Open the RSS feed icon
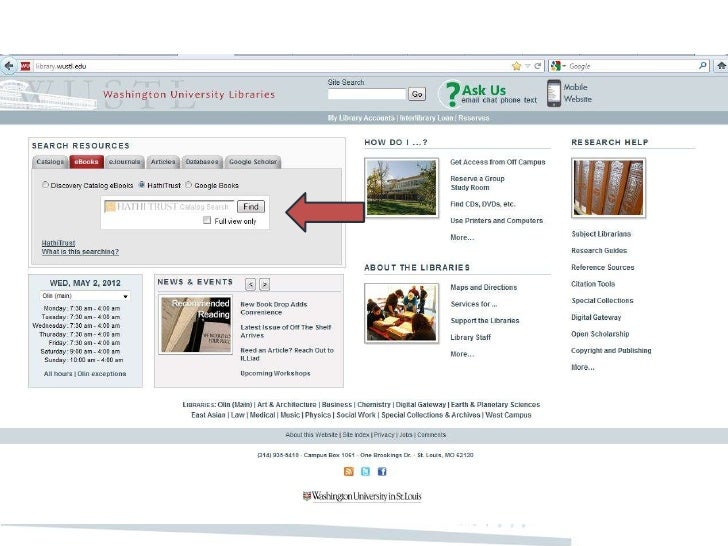The image size is (728, 546). [x=349, y=471]
